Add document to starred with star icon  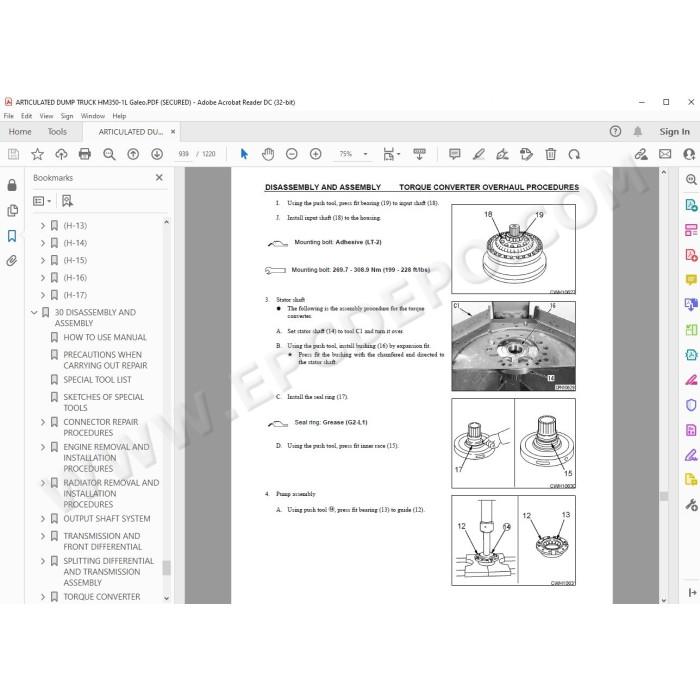(38, 154)
